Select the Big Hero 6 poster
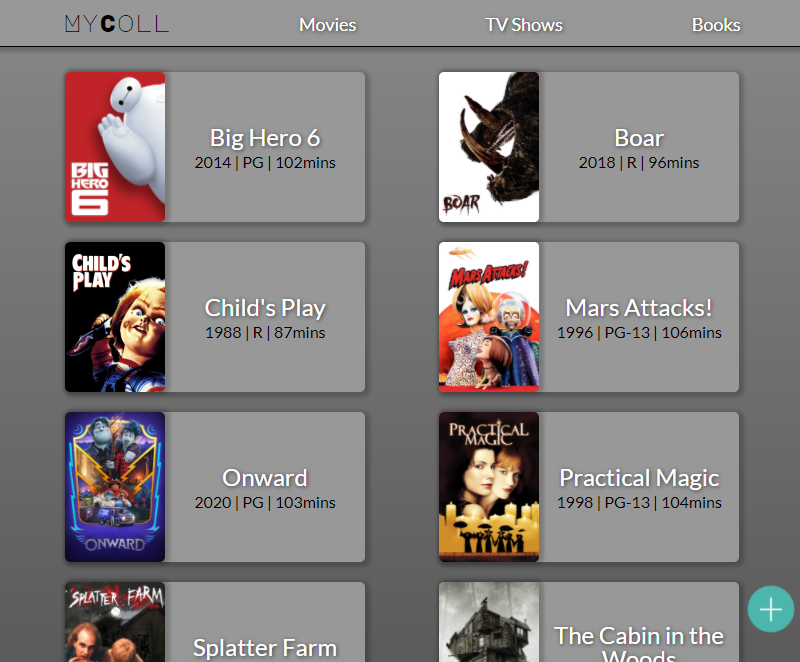Screen dimensions: 800x662 click(115, 147)
